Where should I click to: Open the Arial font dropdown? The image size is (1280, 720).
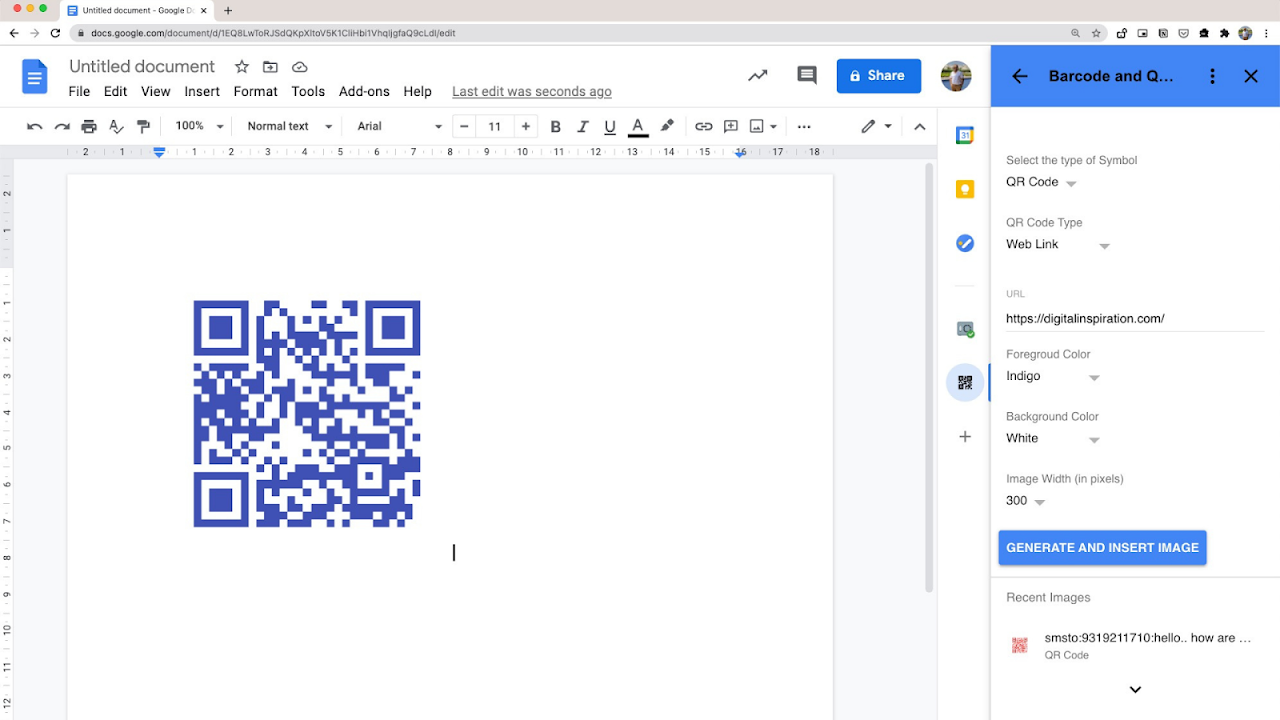[399, 126]
